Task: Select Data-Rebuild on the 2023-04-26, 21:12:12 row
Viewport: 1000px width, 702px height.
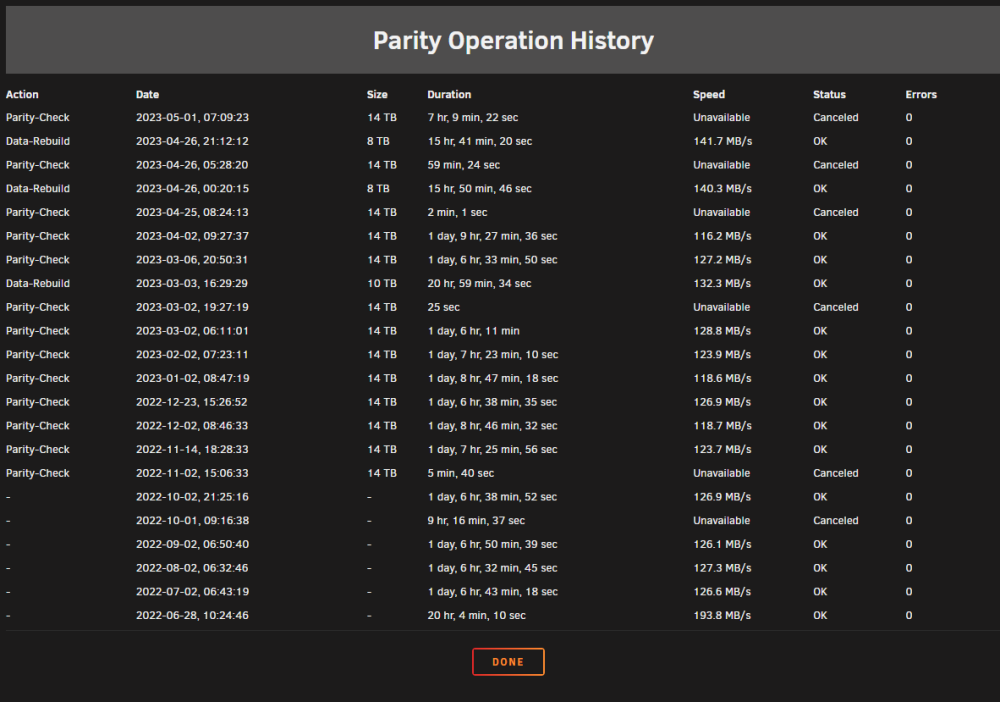Action: click(x=38, y=141)
